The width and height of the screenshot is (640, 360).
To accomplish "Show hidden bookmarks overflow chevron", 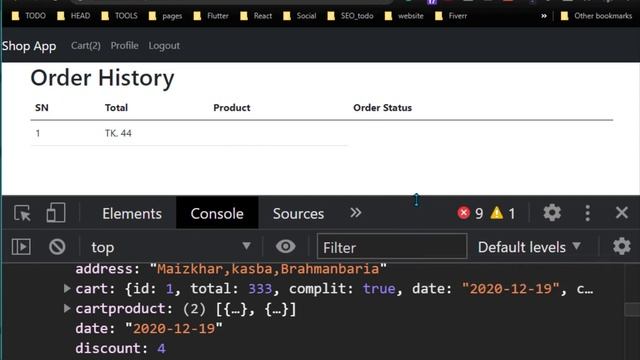I will (544, 16).
